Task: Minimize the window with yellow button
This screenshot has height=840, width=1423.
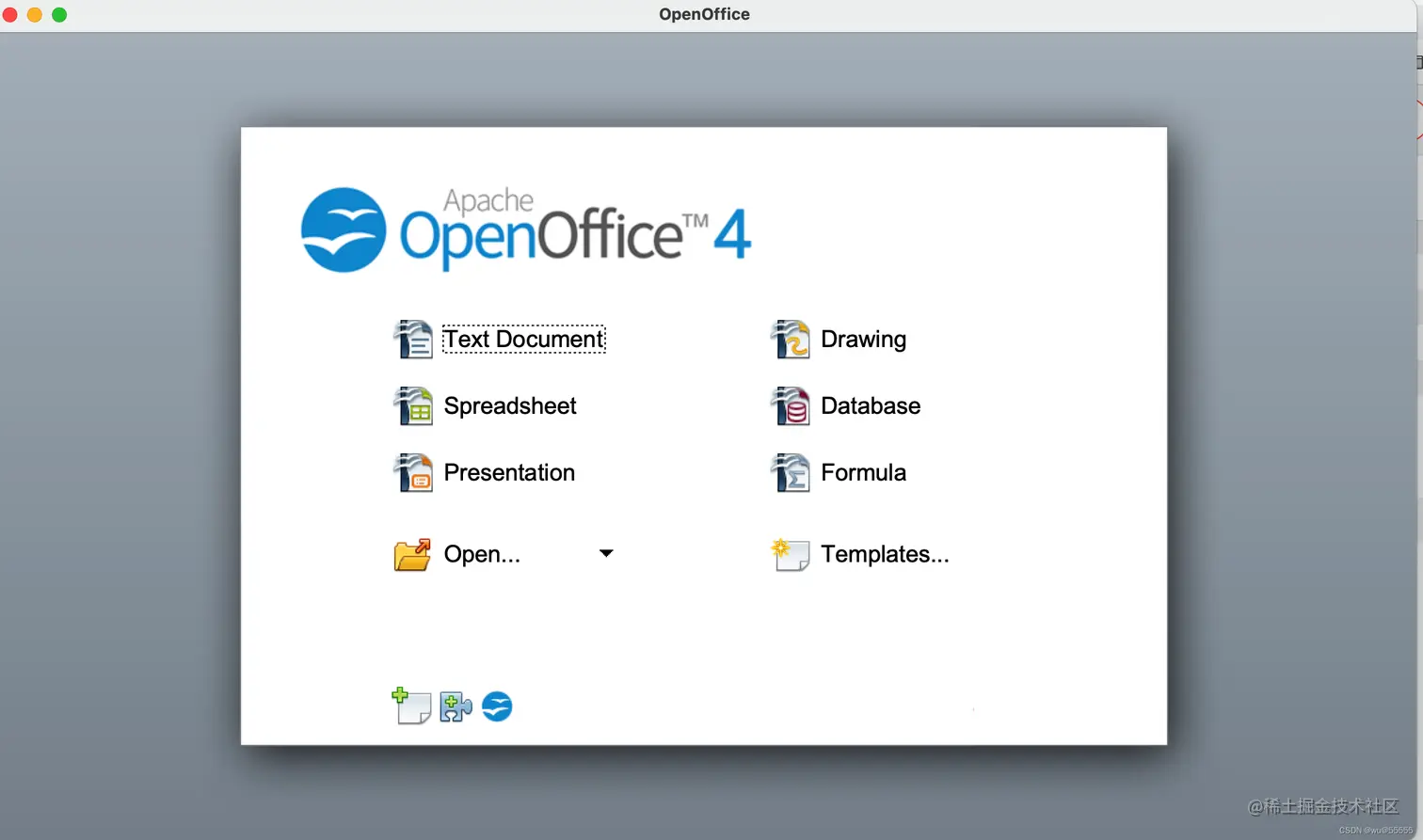Action: (35, 14)
